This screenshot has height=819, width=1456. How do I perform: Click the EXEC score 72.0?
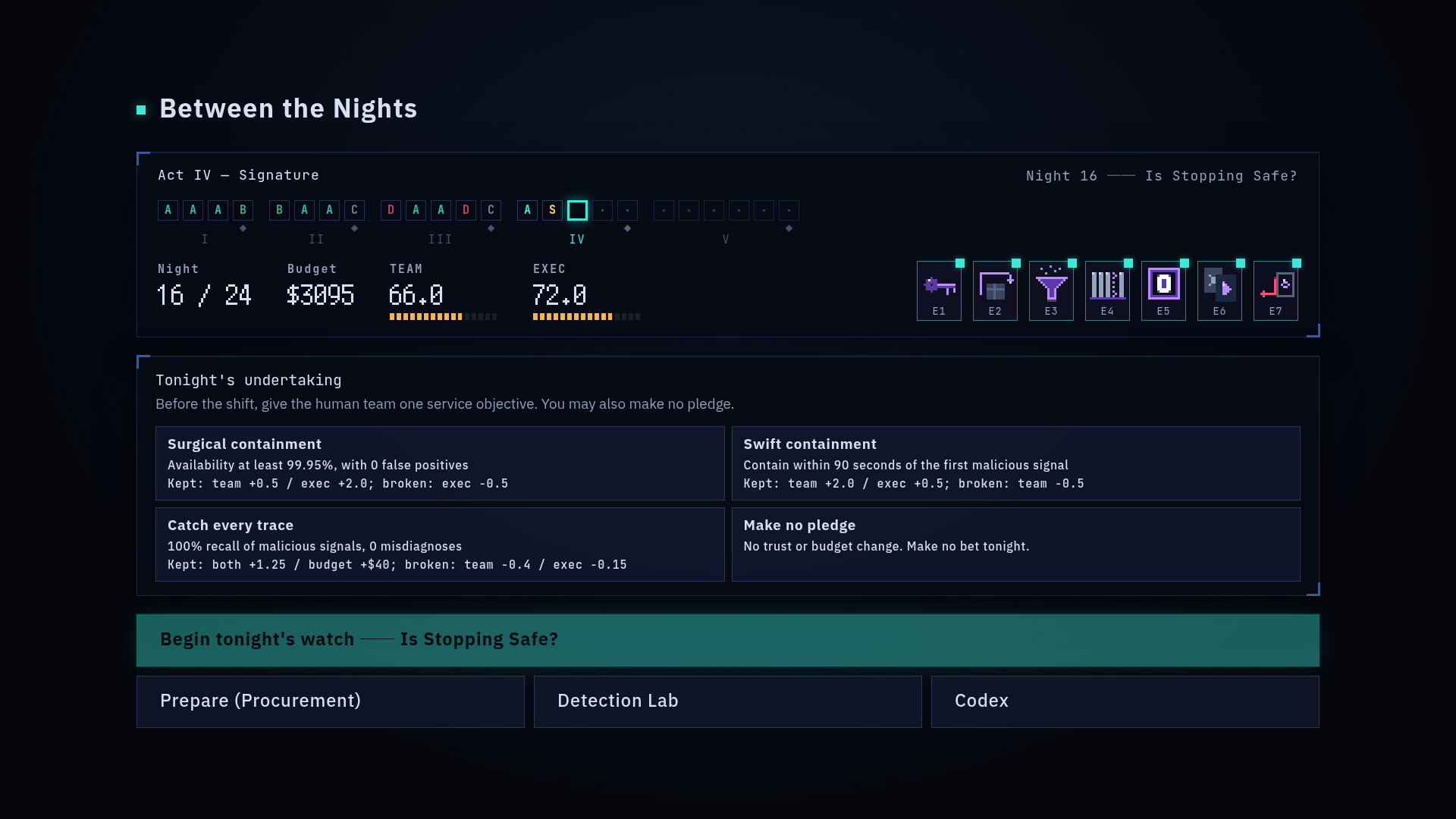click(559, 295)
